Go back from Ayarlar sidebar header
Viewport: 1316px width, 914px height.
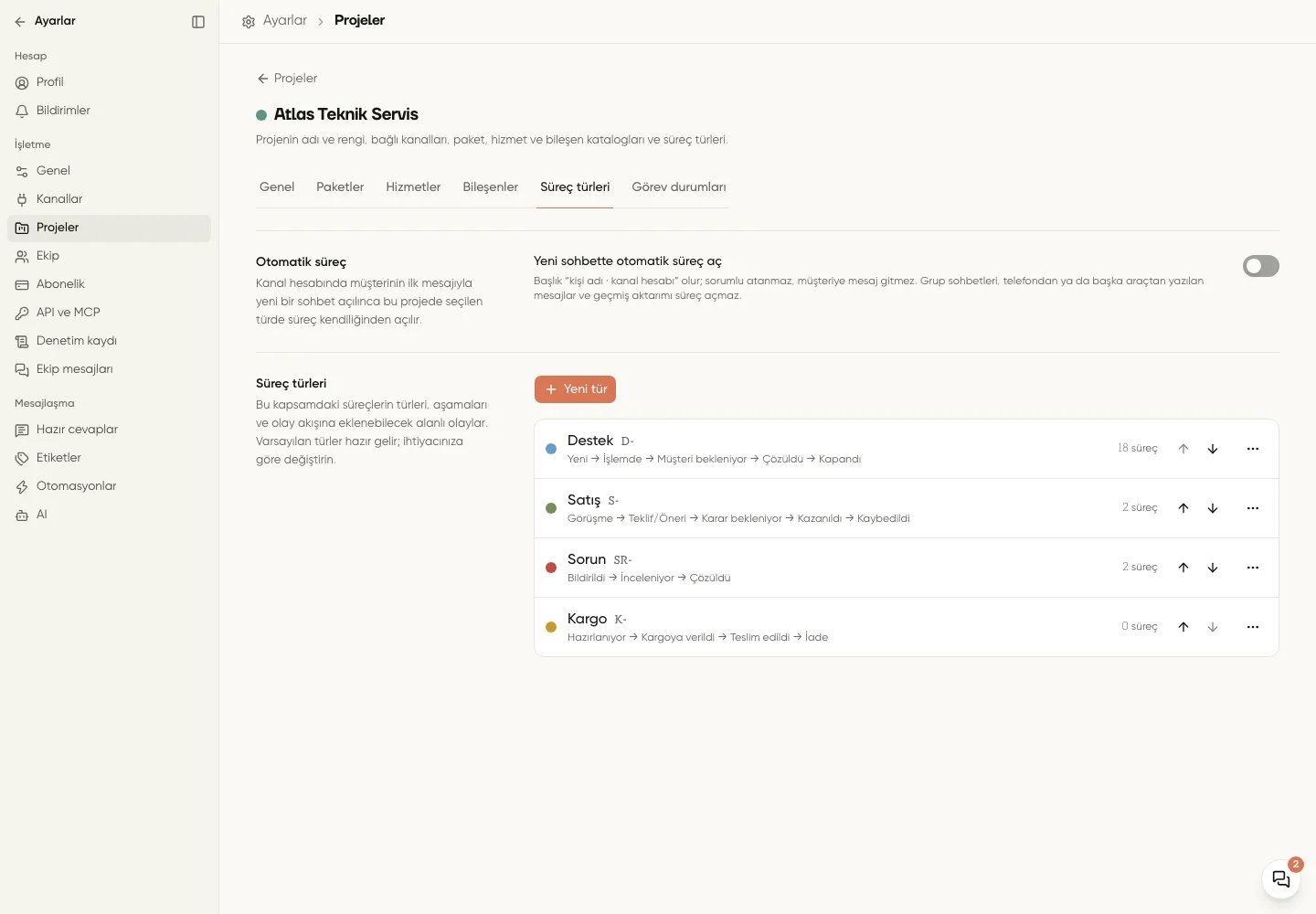pos(20,22)
